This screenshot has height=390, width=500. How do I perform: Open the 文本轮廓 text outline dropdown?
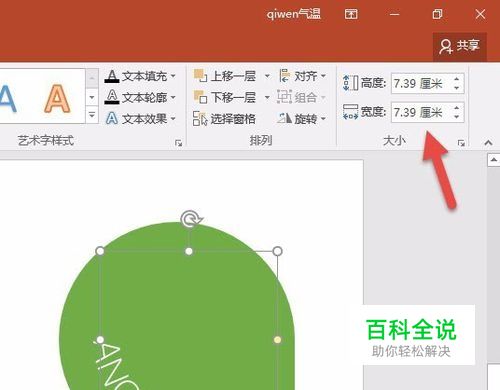click(x=140, y=97)
